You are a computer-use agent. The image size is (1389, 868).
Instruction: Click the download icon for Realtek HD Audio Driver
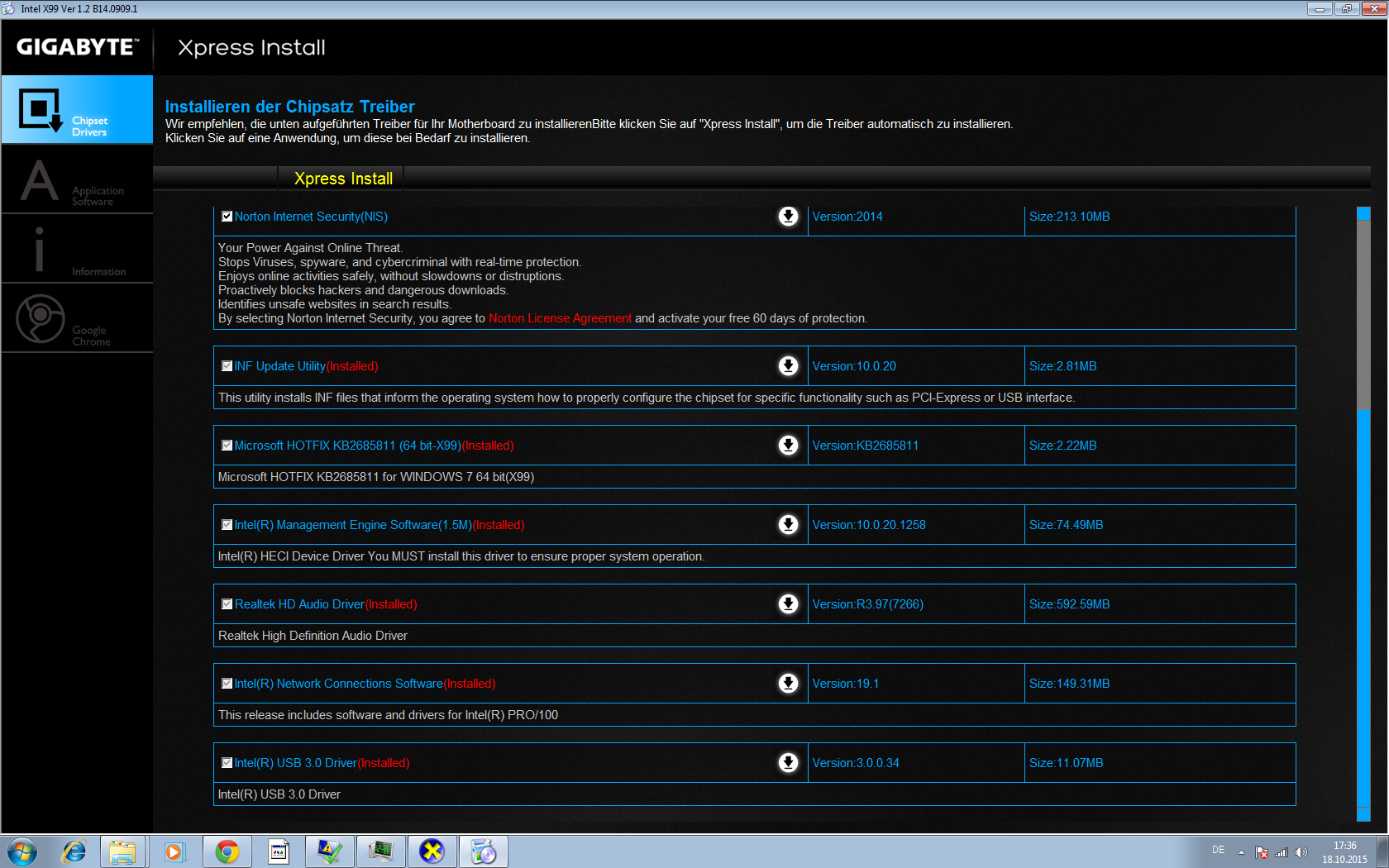(789, 604)
